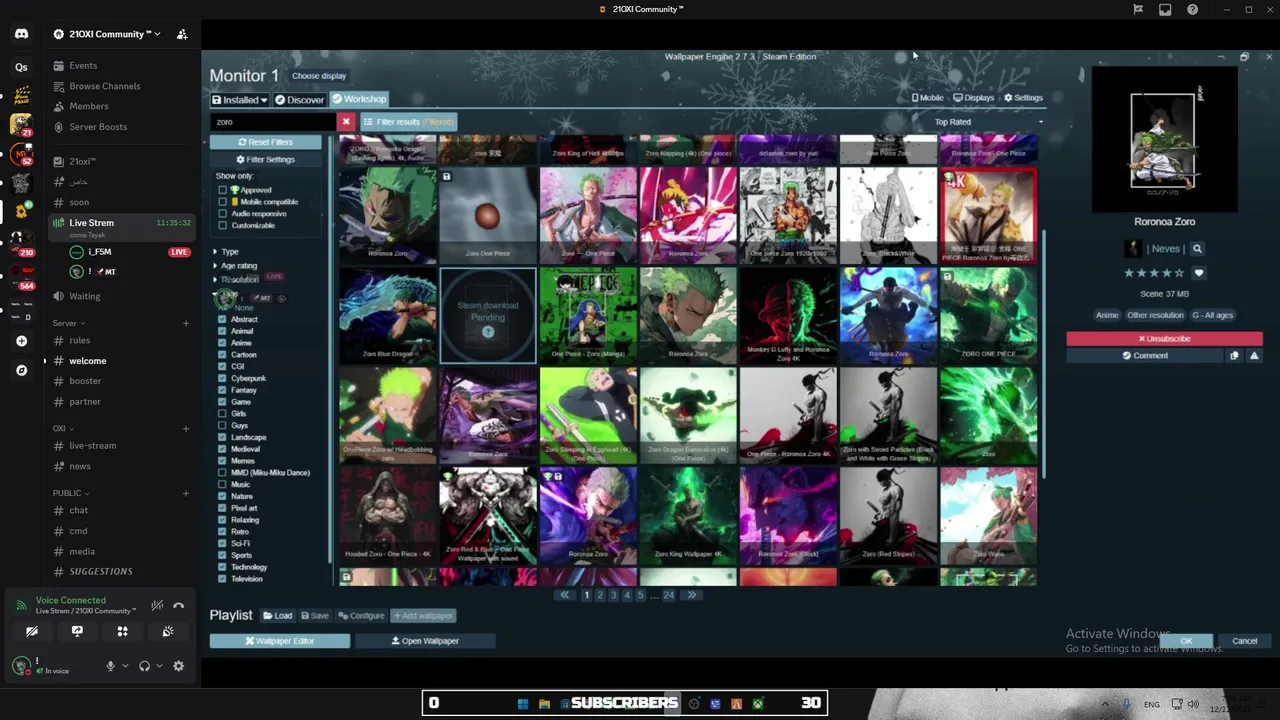
Task: Enable Mobile compatible filter checkbox
Action: pos(222,202)
